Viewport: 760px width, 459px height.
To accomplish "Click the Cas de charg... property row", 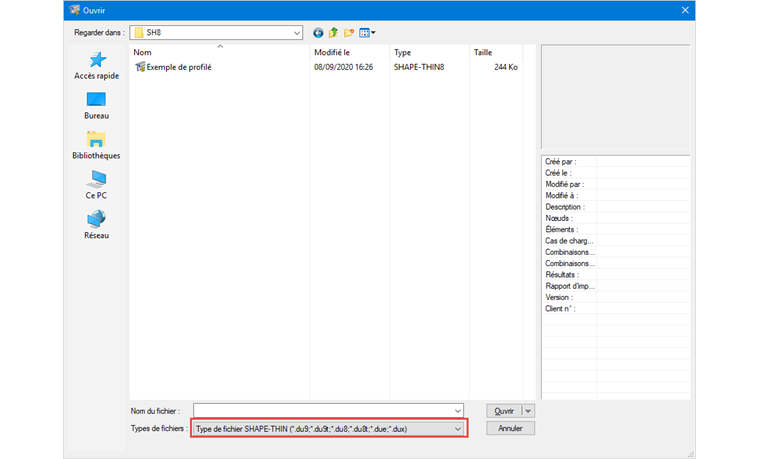I will [616, 241].
